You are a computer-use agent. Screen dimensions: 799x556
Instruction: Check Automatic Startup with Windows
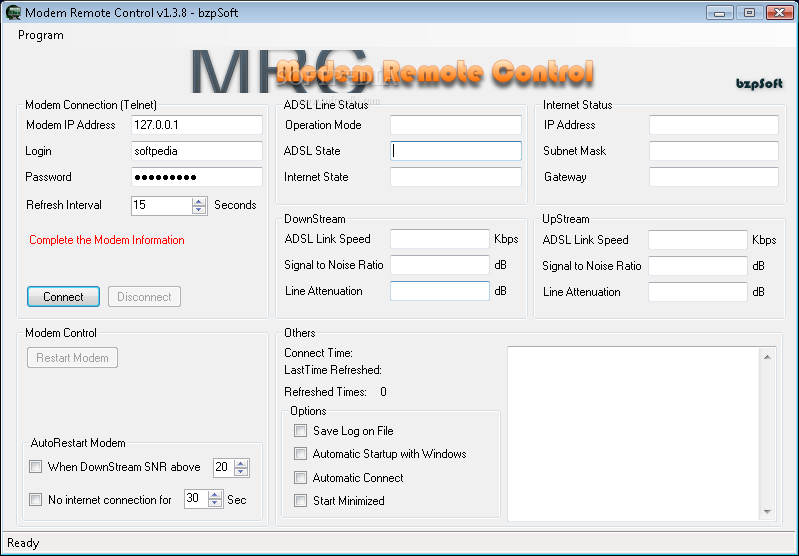pyautogui.click(x=301, y=454)
